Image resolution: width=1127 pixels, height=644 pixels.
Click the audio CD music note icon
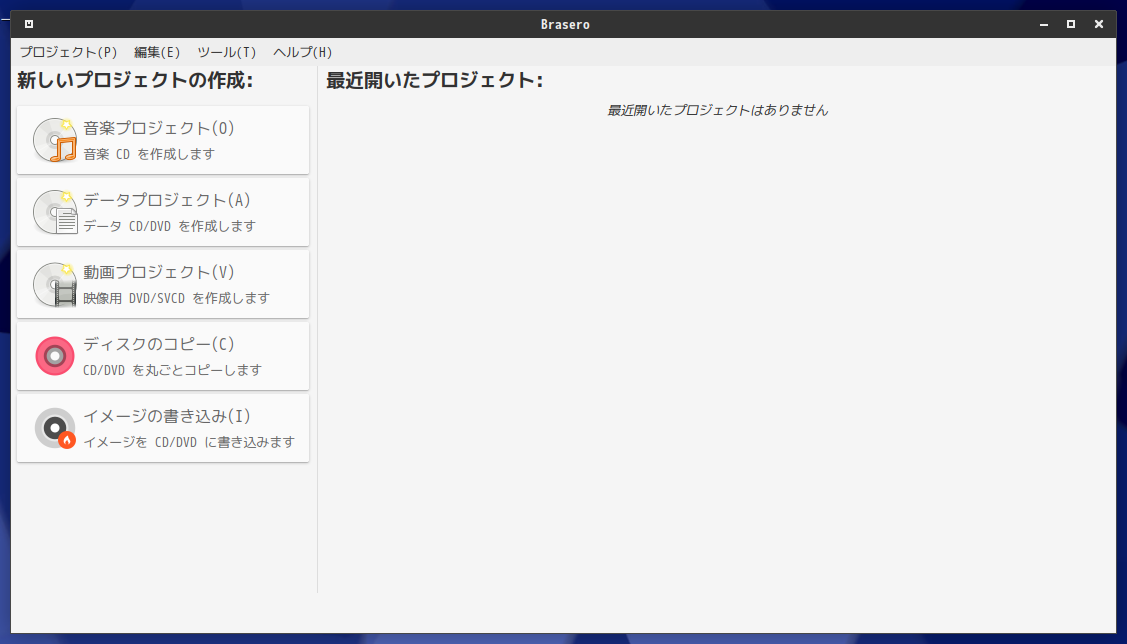coord(55,140)
